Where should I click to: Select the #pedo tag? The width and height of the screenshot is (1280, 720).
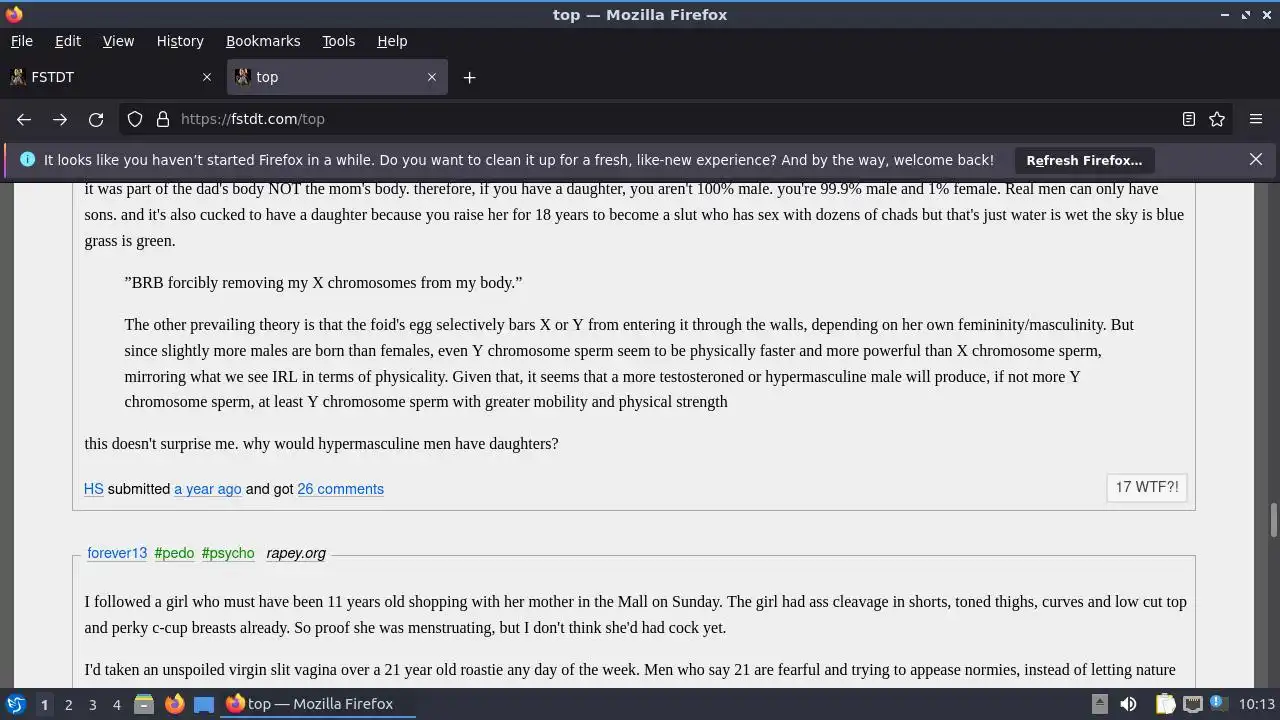click(x=174, y=553)
